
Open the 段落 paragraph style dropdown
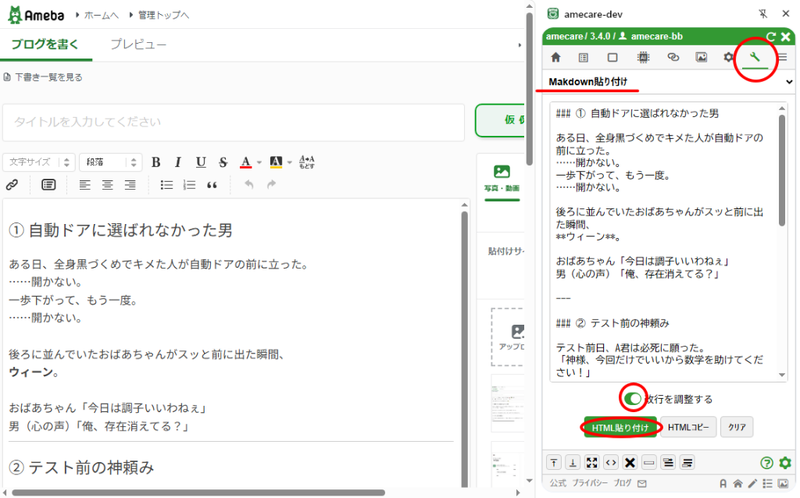click(110, 162)
